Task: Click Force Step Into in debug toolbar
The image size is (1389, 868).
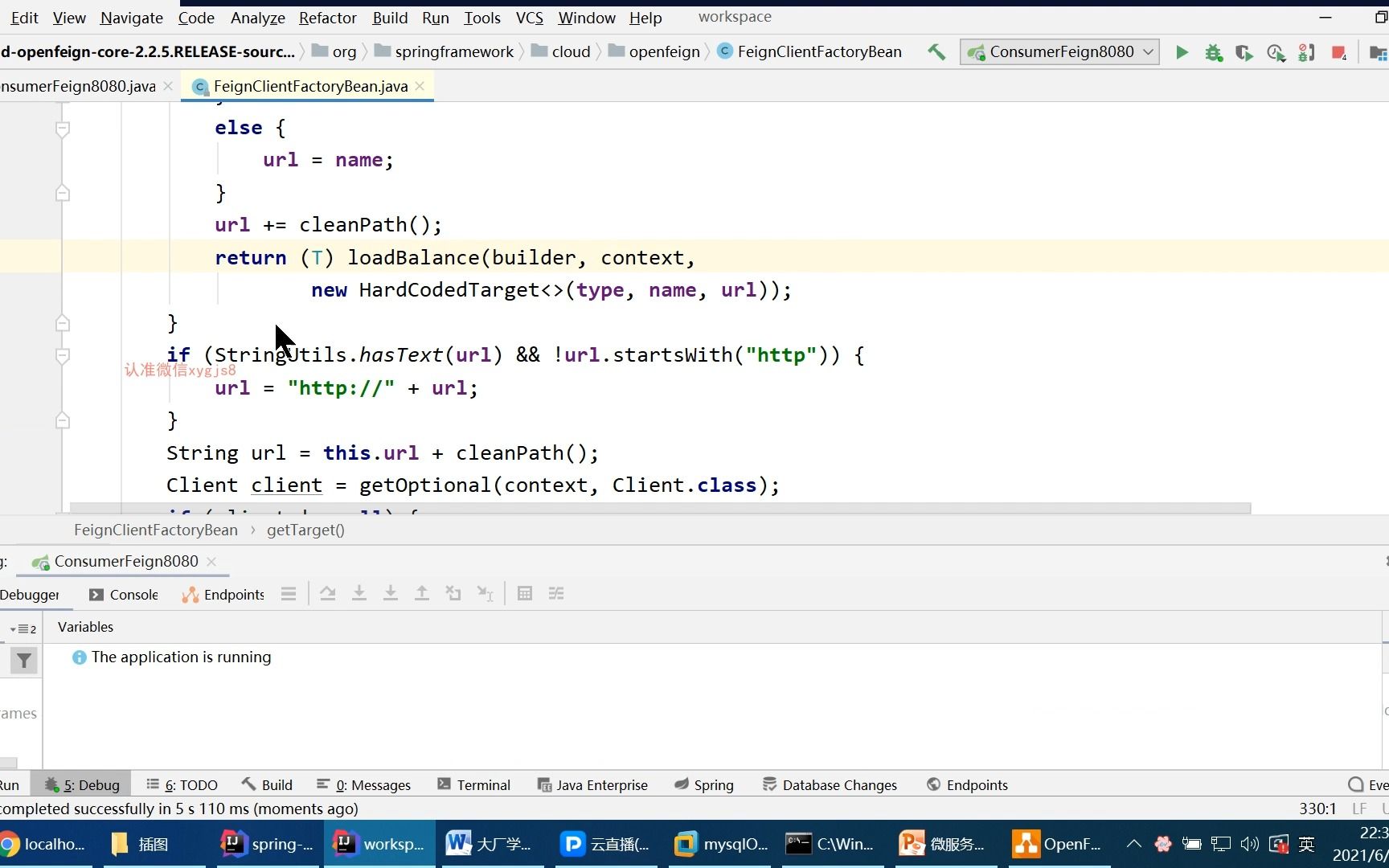Action: click(x=391, y=594)
